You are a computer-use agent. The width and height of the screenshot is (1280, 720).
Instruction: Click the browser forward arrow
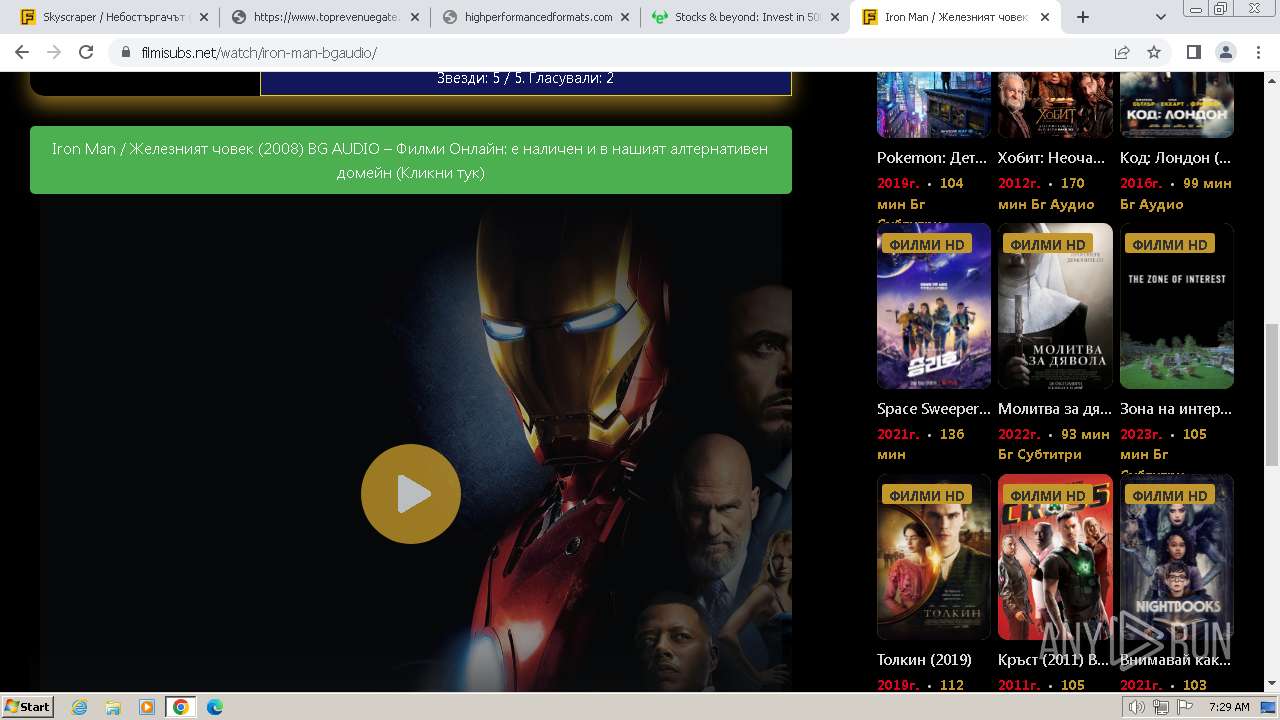(54, 53)
